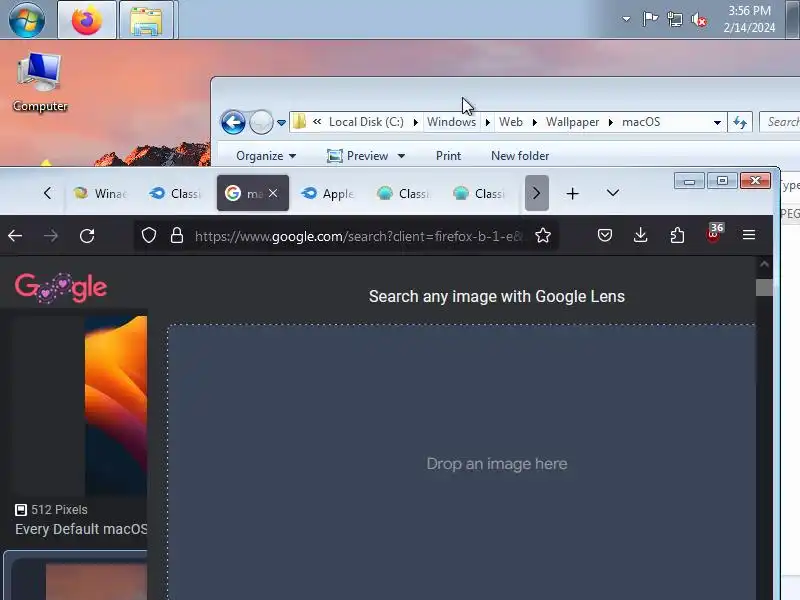Switch to Firefox on the taskbar

click(x=87, y=19)
